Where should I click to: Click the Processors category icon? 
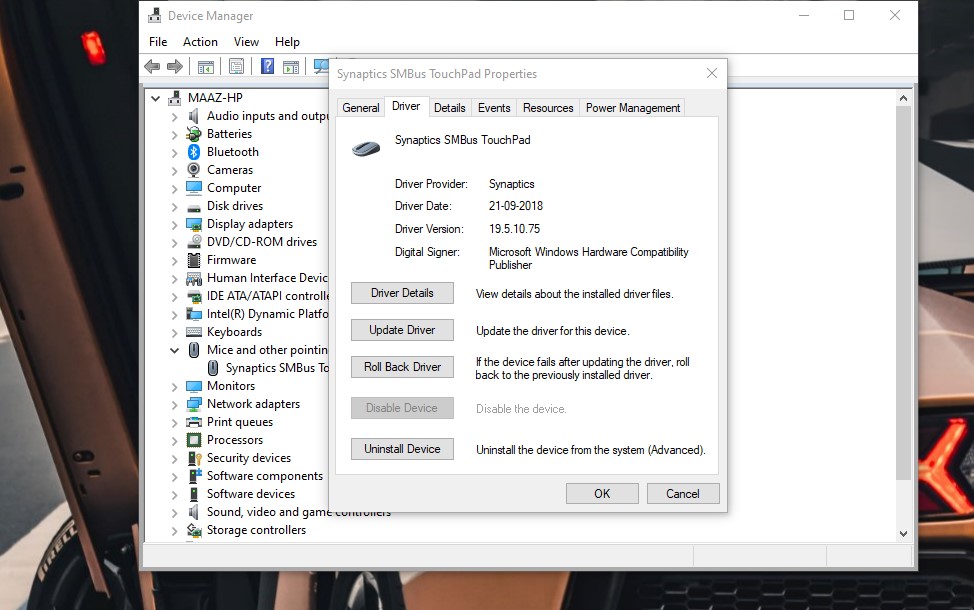pyautogui.click(x=194, y=440)
